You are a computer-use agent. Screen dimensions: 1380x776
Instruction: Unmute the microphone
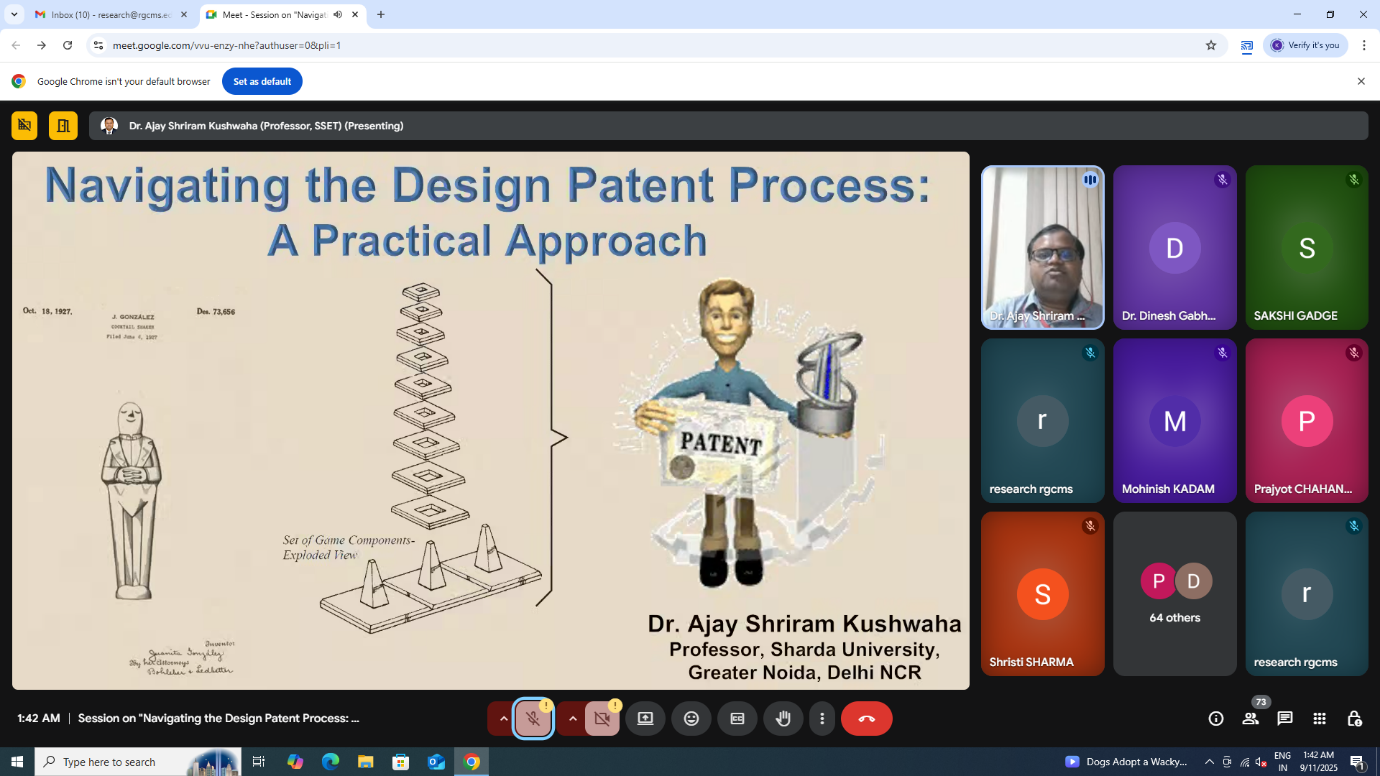click(533, 718)
